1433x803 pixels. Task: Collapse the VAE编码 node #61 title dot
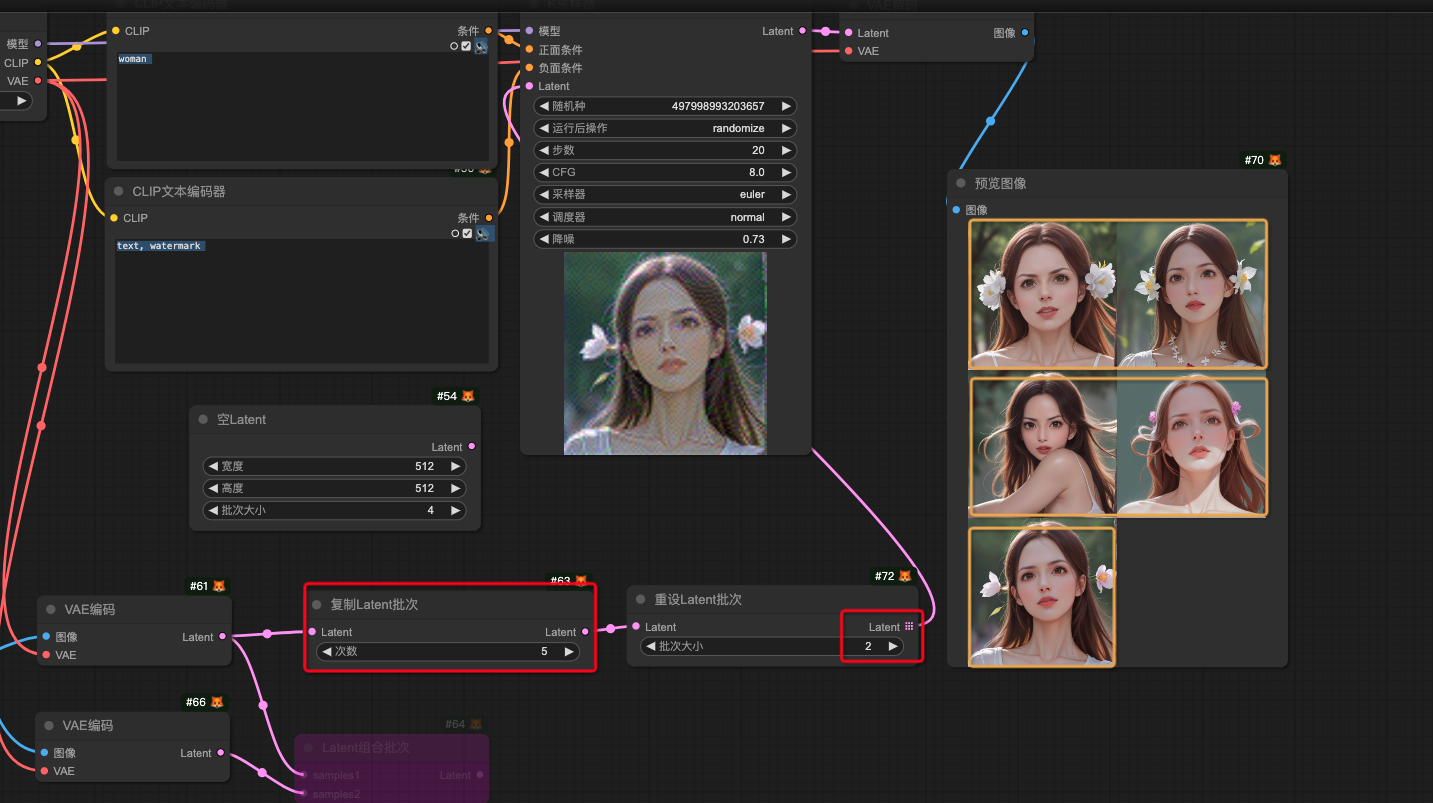[52, 610]
